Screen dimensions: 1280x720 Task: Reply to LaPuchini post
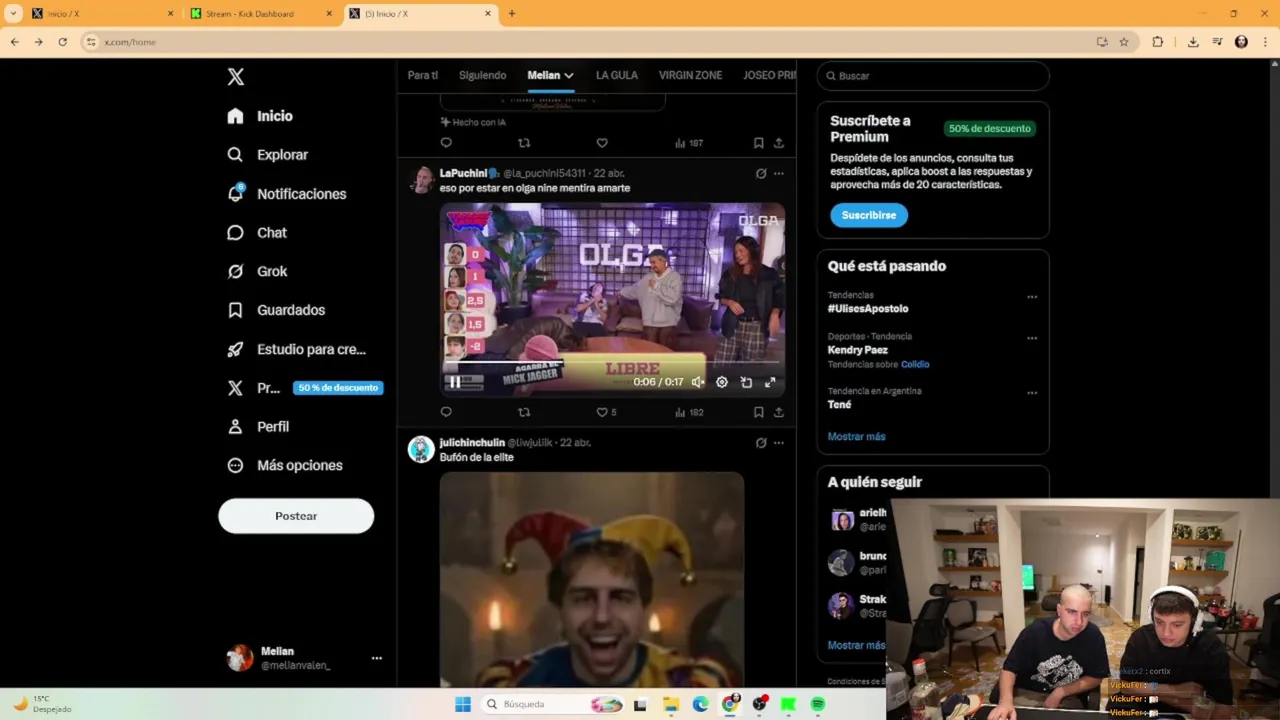tap(446, 412)
